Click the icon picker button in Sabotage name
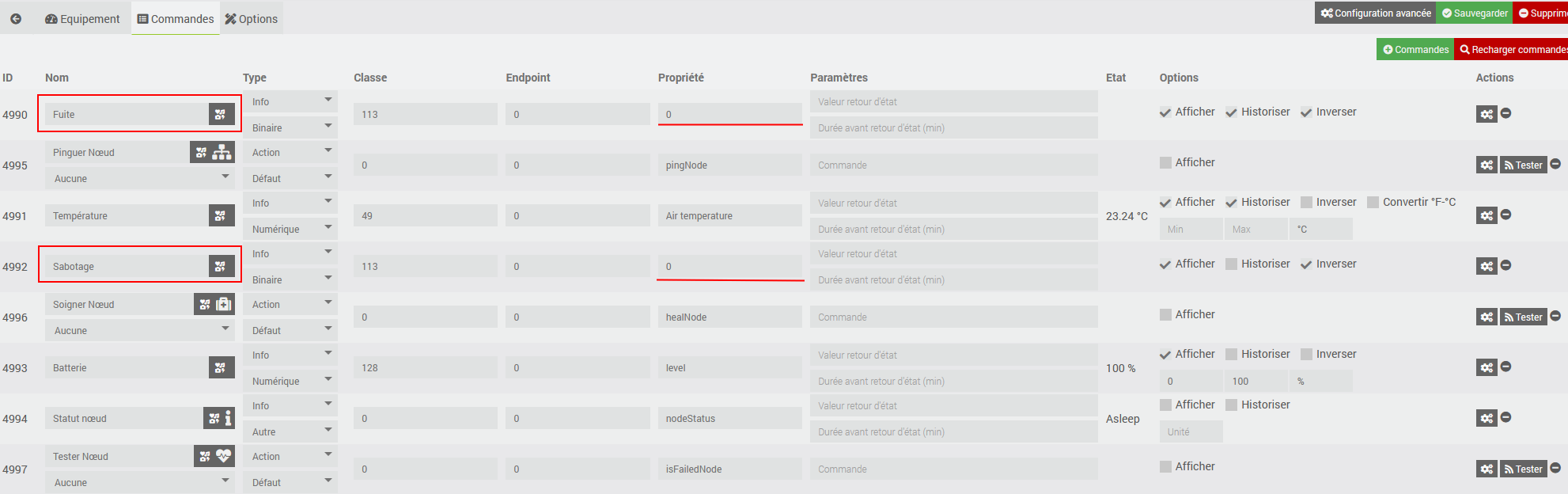The image size is (1568, 494). (221, 267)
